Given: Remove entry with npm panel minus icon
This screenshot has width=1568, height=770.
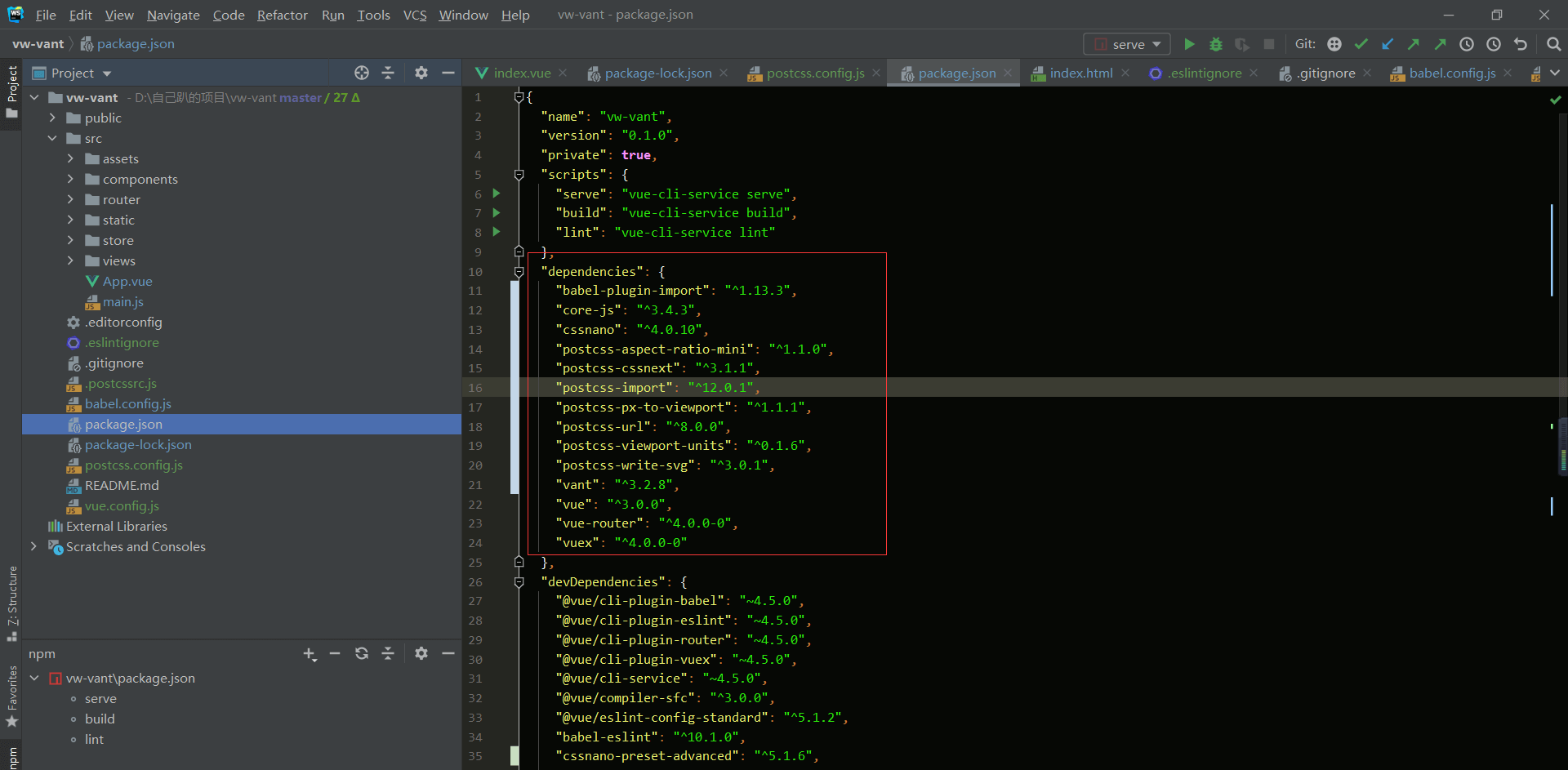Looking at the screenshot, I should [x=335, y=653].
